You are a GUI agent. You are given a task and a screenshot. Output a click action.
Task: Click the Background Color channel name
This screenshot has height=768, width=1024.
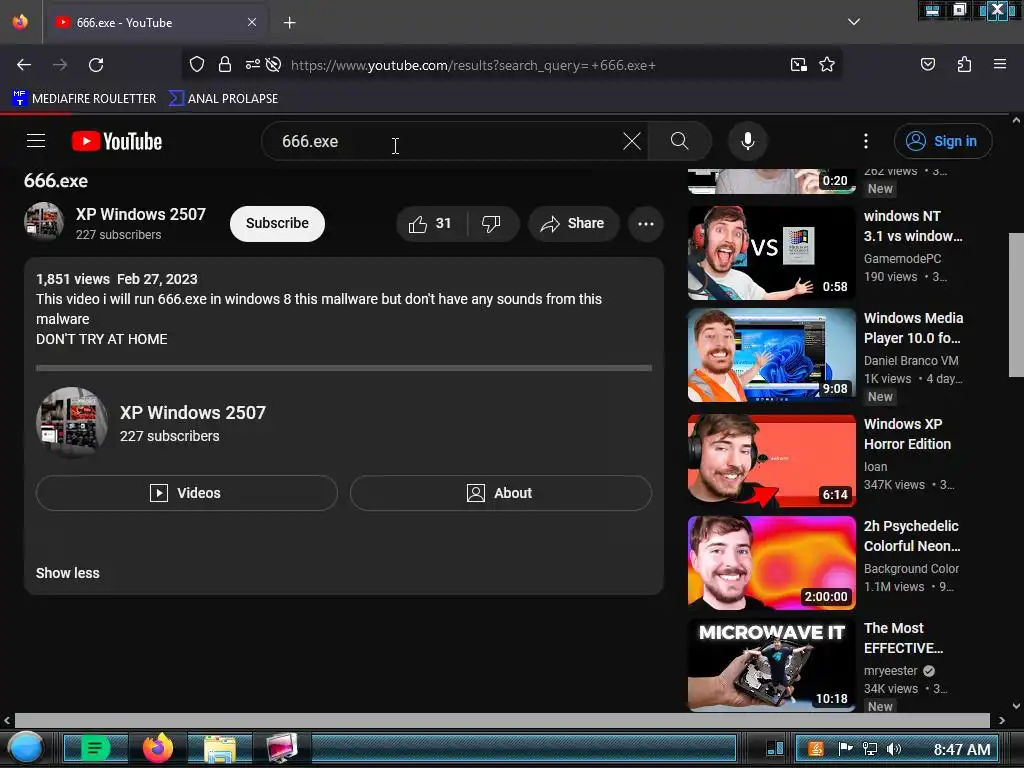click(x=911, y=569)
